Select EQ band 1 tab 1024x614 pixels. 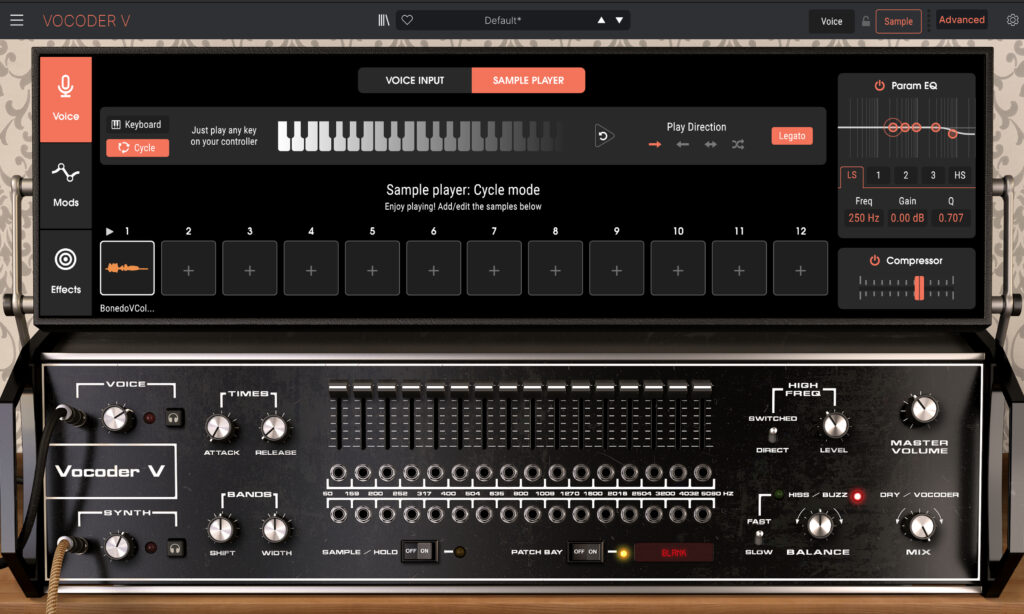[878, 175]
